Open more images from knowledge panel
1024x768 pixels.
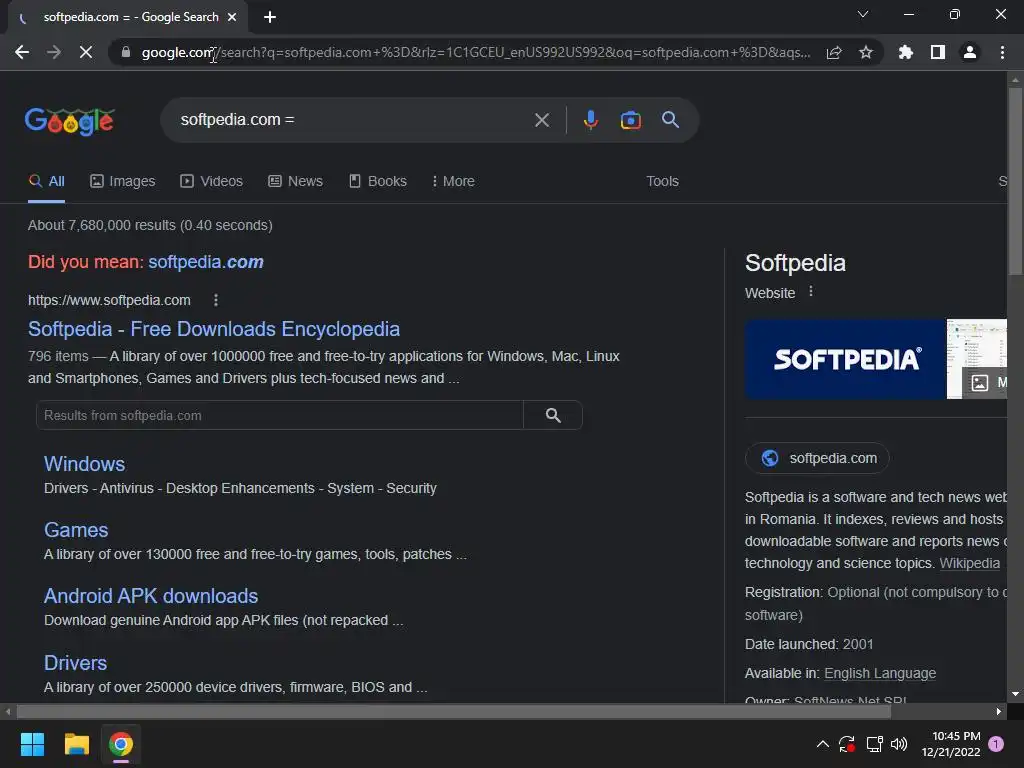[x=987, y=383]
